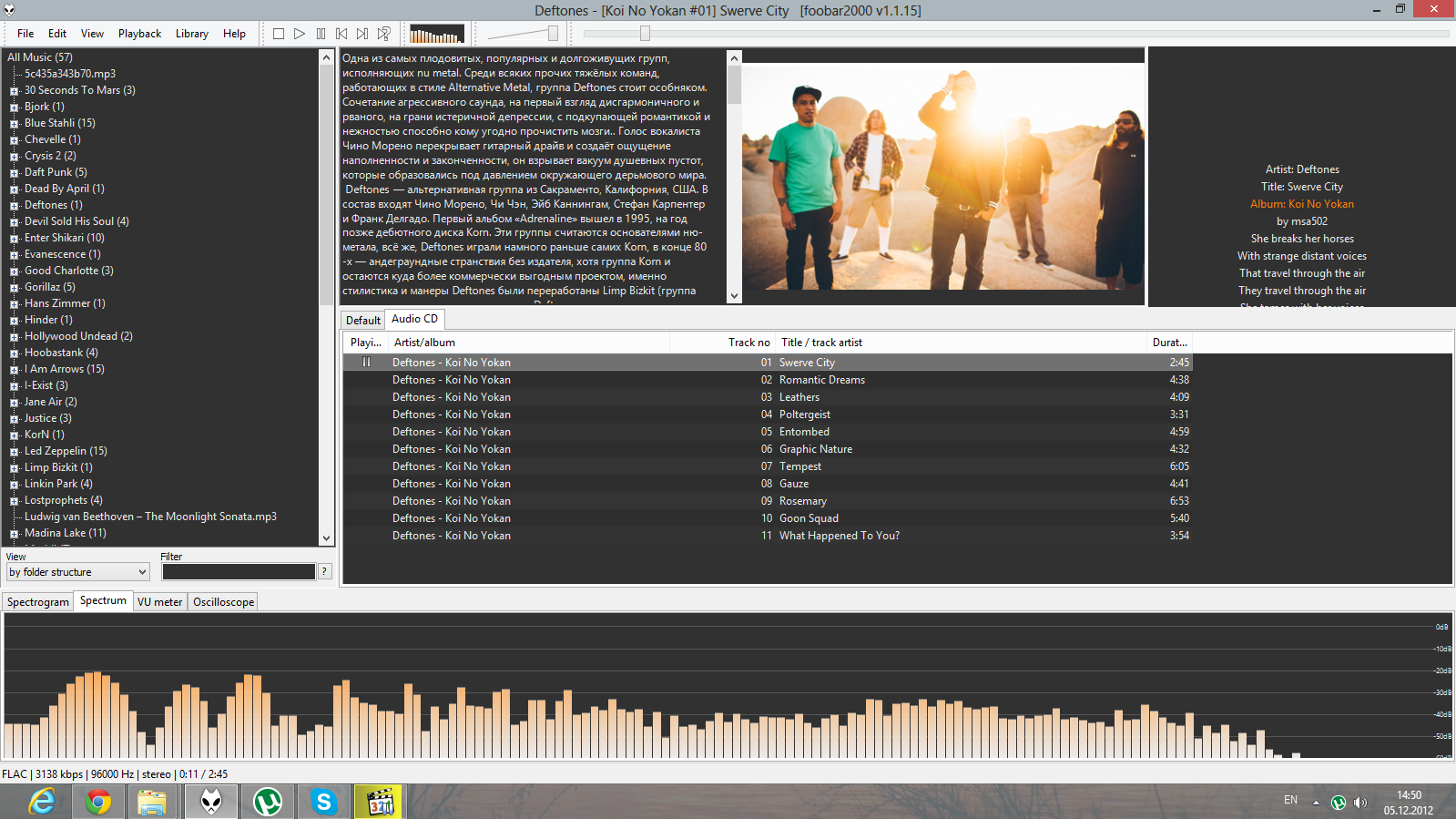The image size is (1456, 819).
Task: Open the View menu
Action: click(92, 34)
